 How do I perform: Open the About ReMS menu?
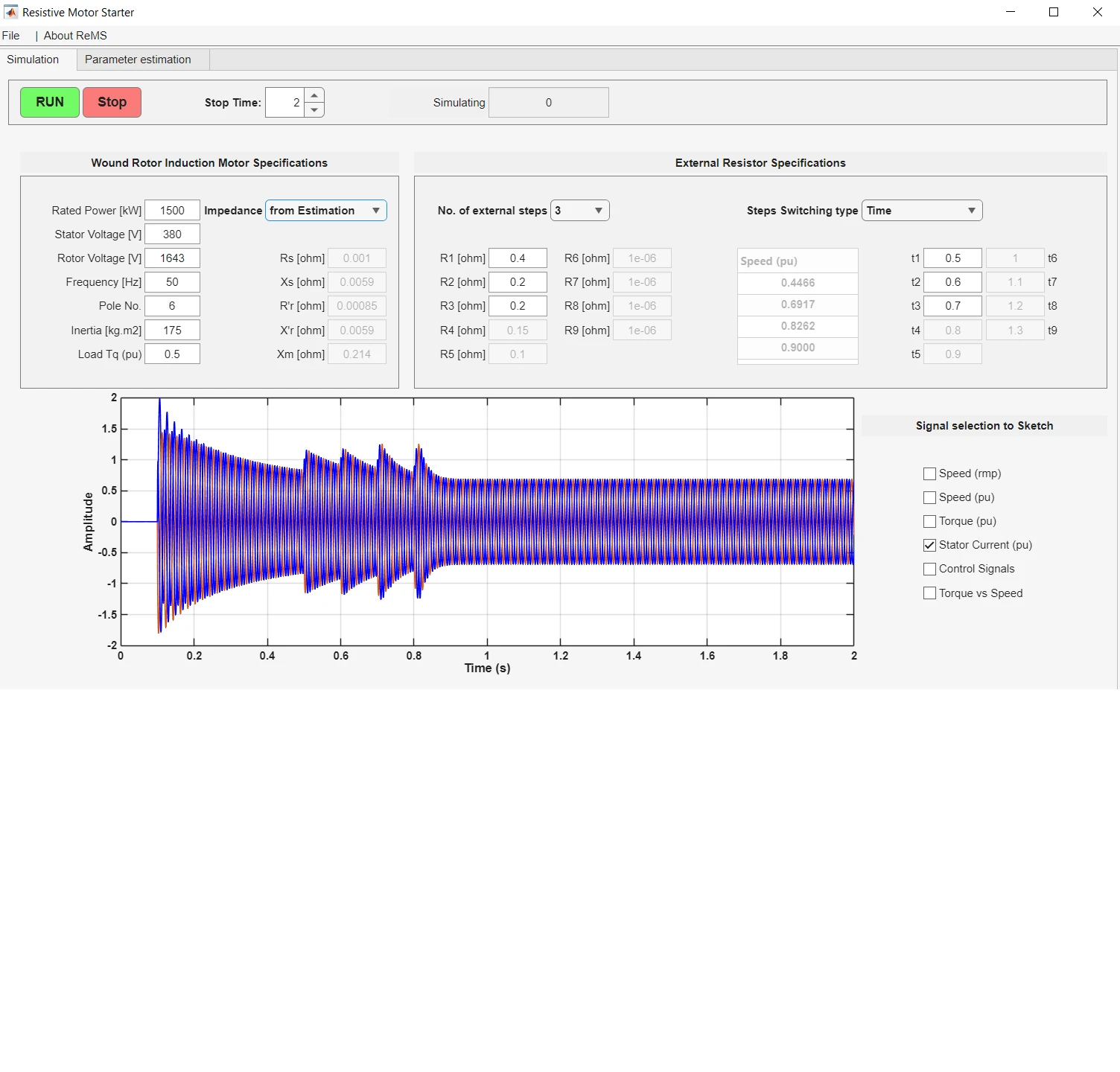coord(75,36)
